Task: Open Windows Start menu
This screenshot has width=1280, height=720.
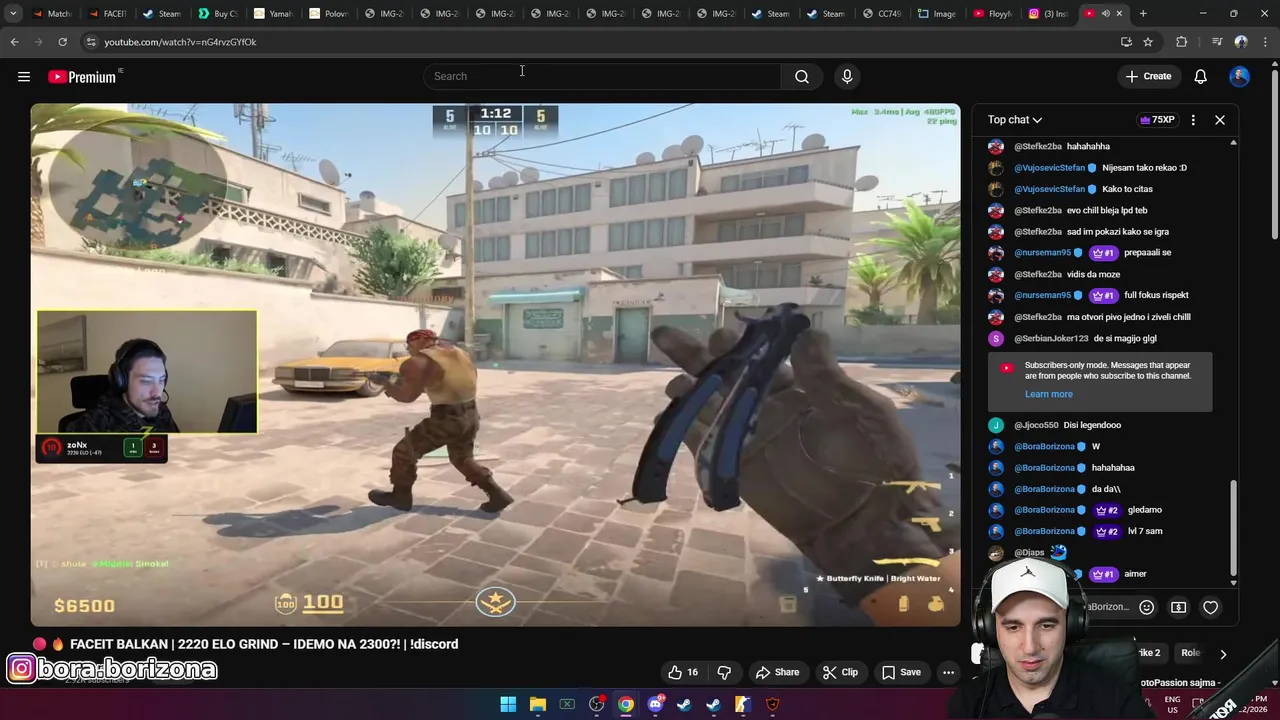Action: pyautogui.click(x=508, y=704)
